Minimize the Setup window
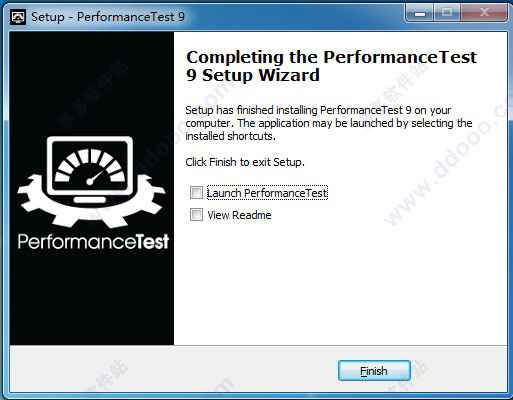Screen dimensions: 513x400 tap(420, 14)
